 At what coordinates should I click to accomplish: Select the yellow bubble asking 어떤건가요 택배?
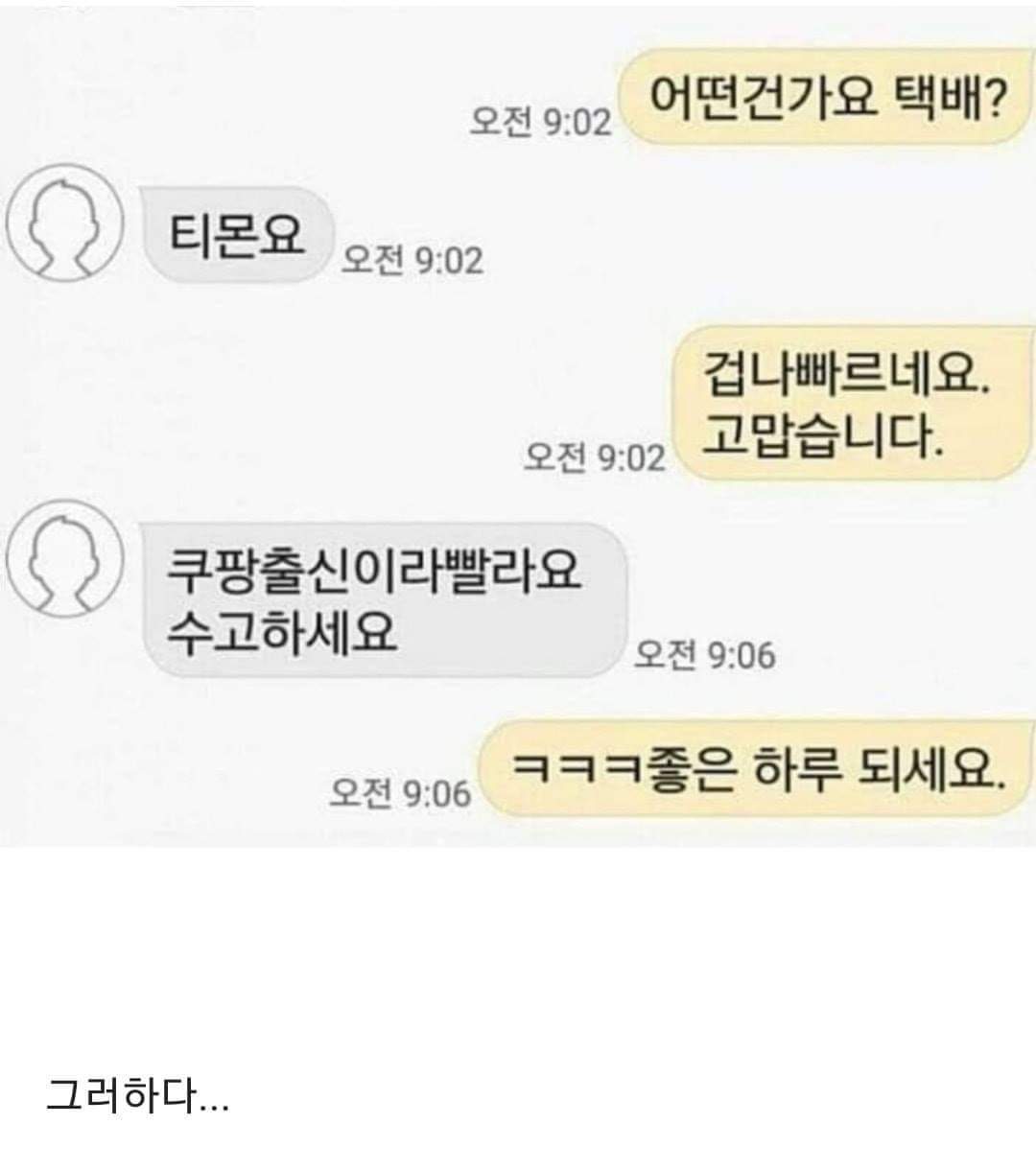[827, 97]
